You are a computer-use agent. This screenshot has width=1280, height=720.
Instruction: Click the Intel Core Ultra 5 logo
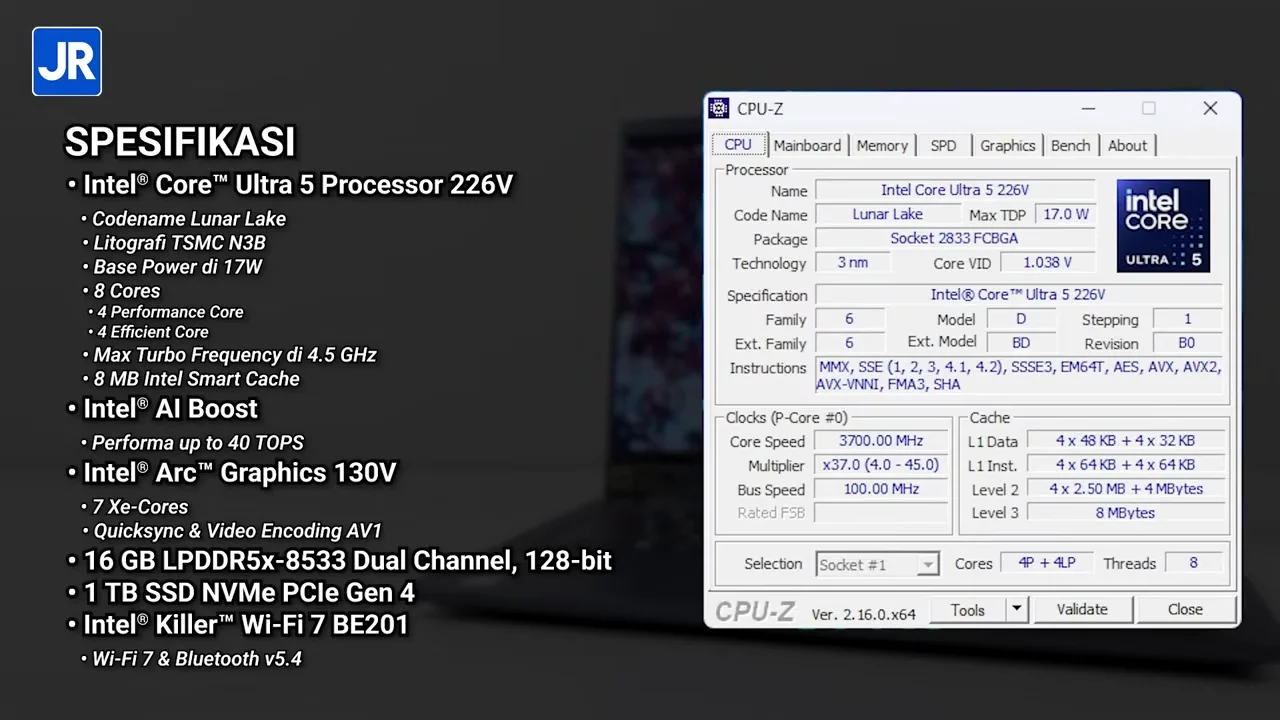(x=1163, y=226)
